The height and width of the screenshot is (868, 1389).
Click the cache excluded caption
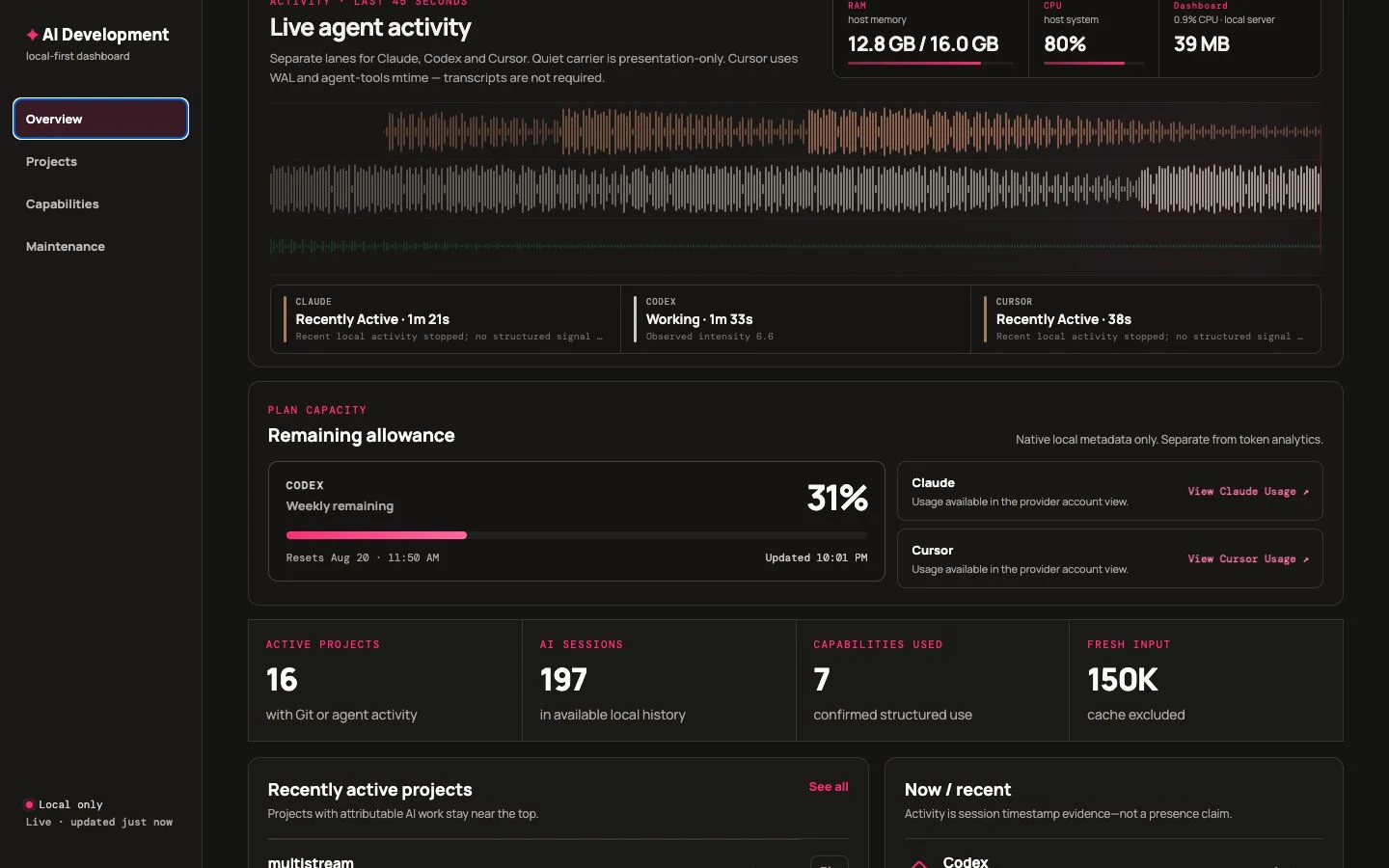(x=1136, y=715)
